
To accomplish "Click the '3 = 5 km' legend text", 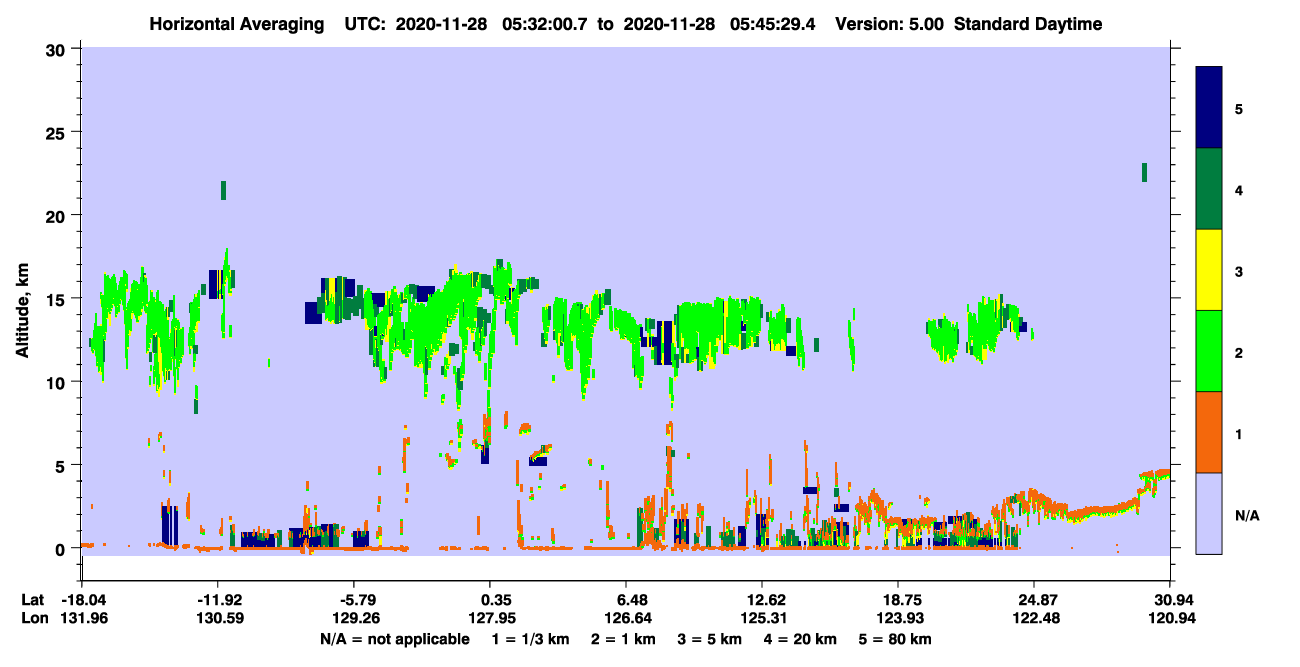I will pos(711,639).
